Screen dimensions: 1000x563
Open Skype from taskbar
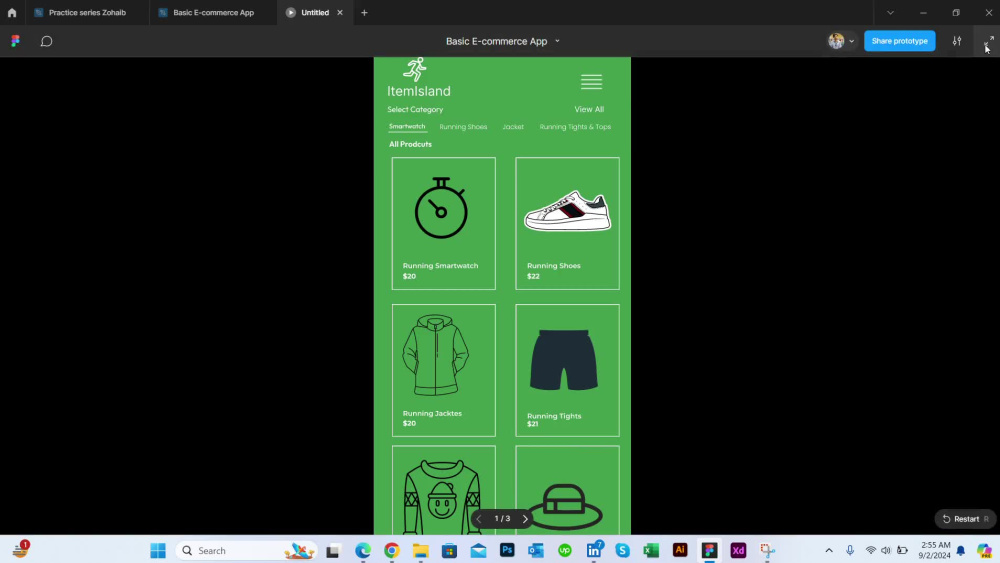click(x=622, y=550)
